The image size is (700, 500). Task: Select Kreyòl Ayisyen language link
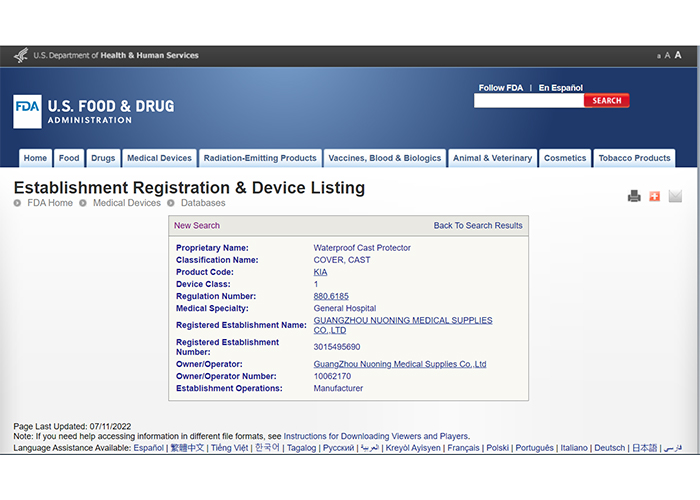(x=413, y=448)
